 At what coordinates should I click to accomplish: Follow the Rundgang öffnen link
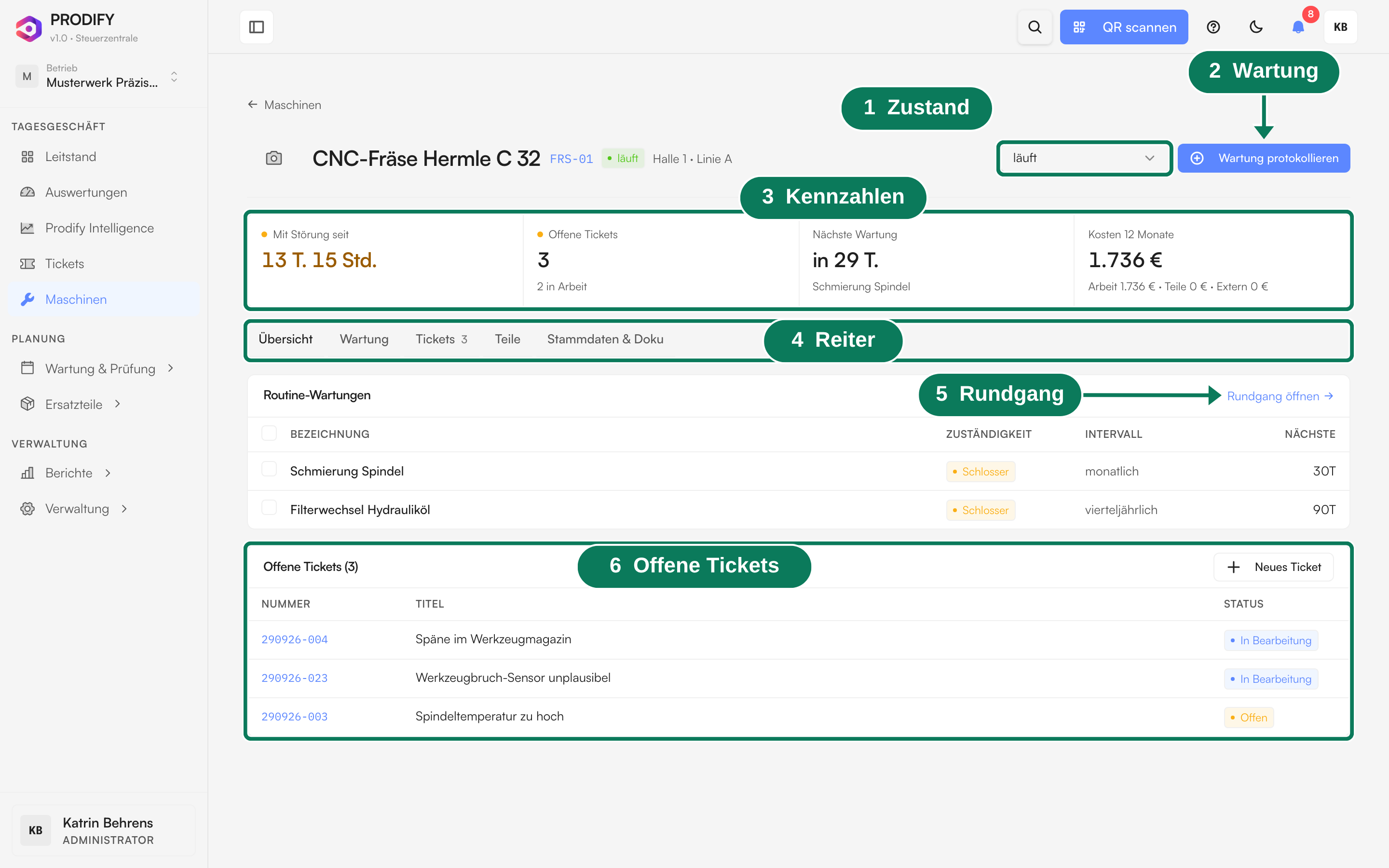click(x=1280, y=396)
